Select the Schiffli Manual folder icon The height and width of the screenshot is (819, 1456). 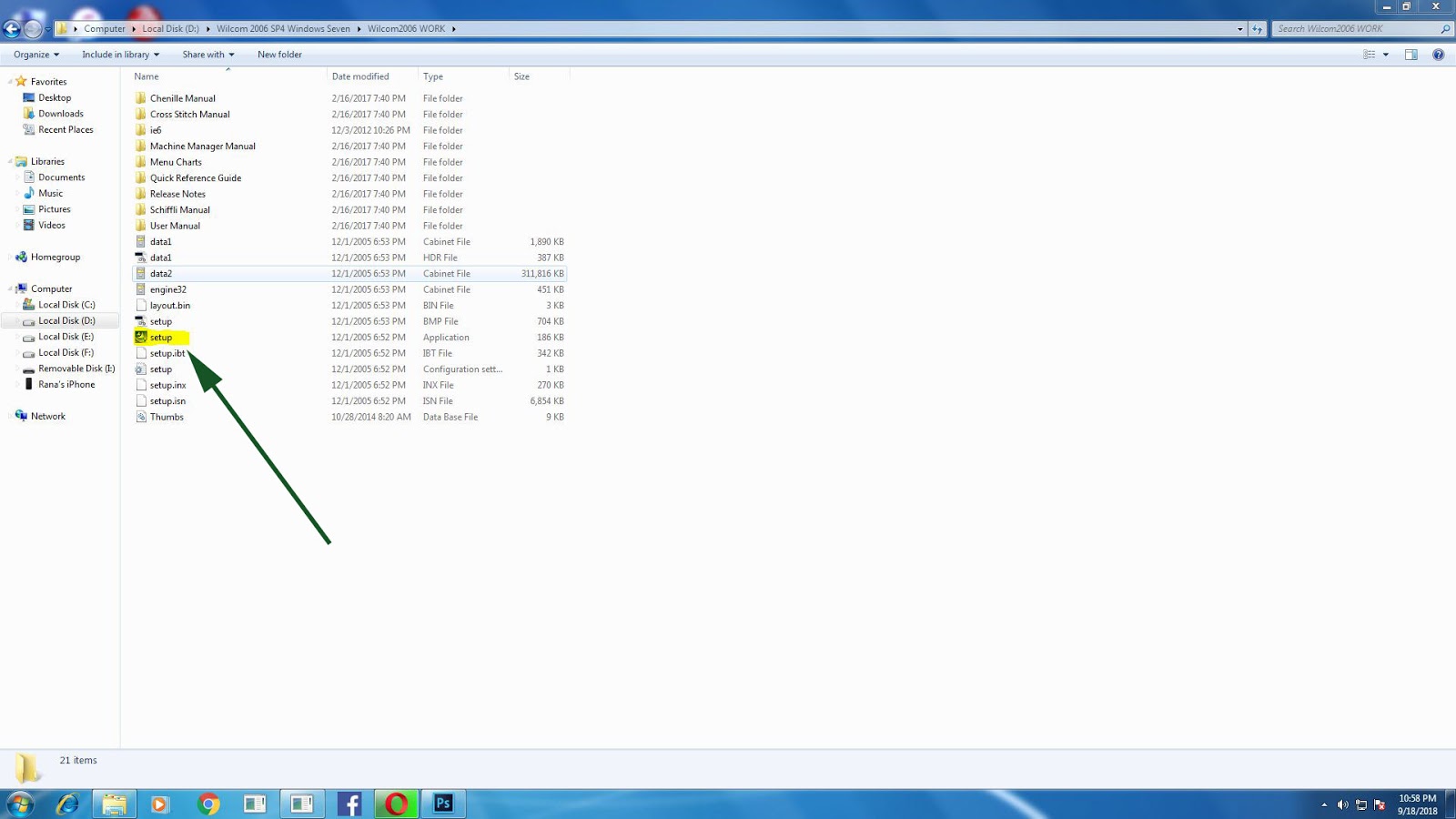[x=141, y=210]
